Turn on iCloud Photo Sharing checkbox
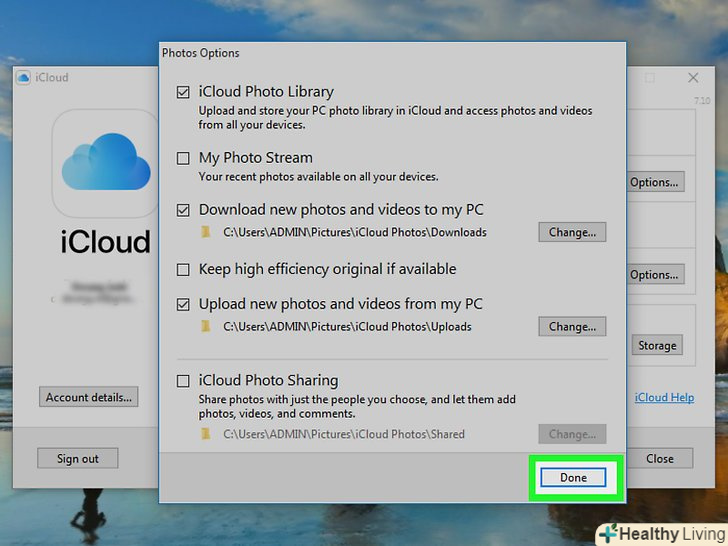 (x=183, y=381)
